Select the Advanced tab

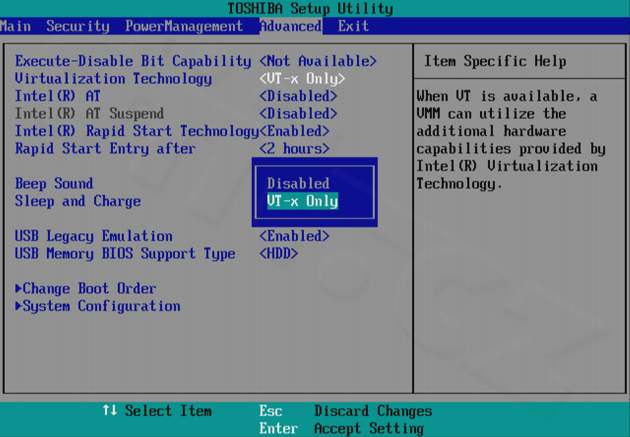tap(290, 27)
